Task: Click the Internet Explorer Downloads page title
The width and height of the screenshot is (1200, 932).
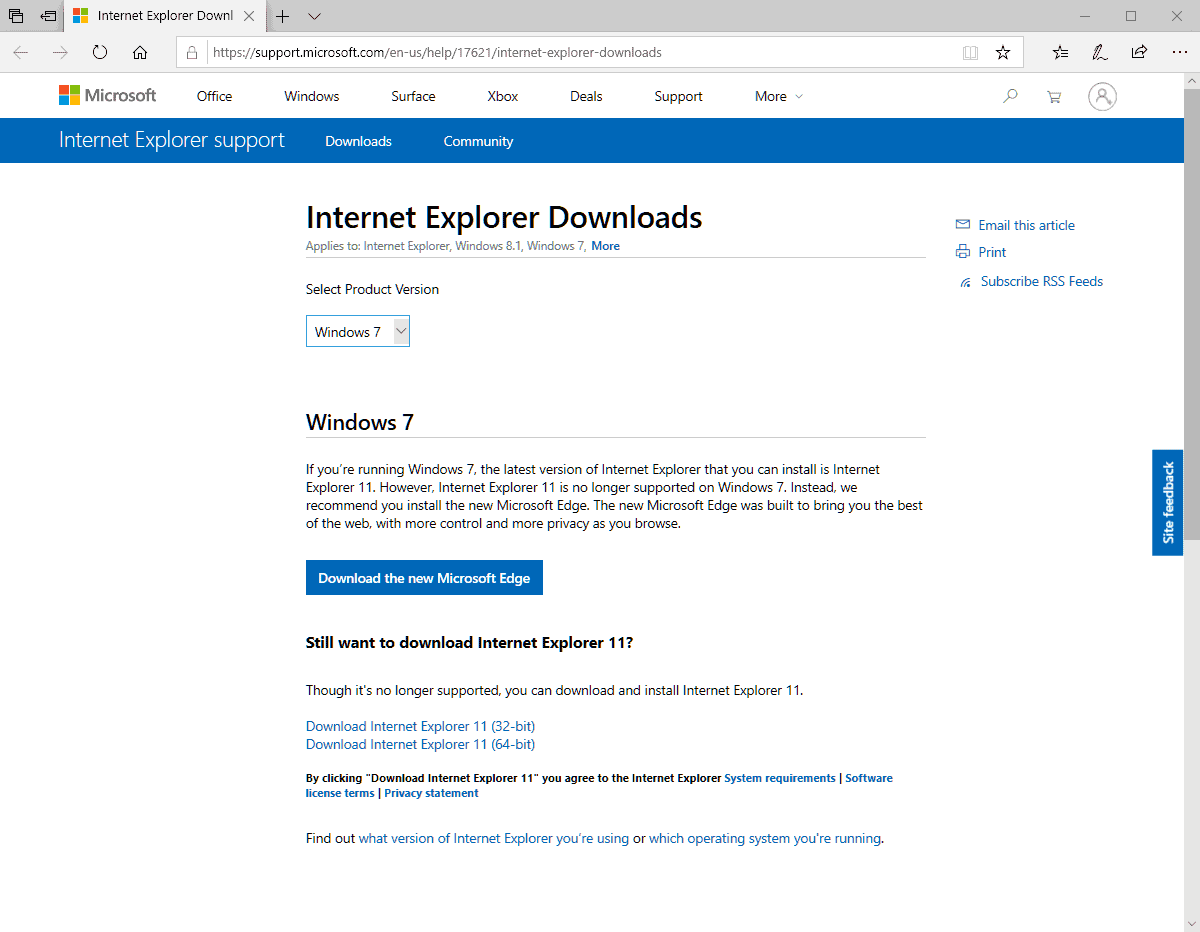Action: pyautogui.click(x=504, y=217)
